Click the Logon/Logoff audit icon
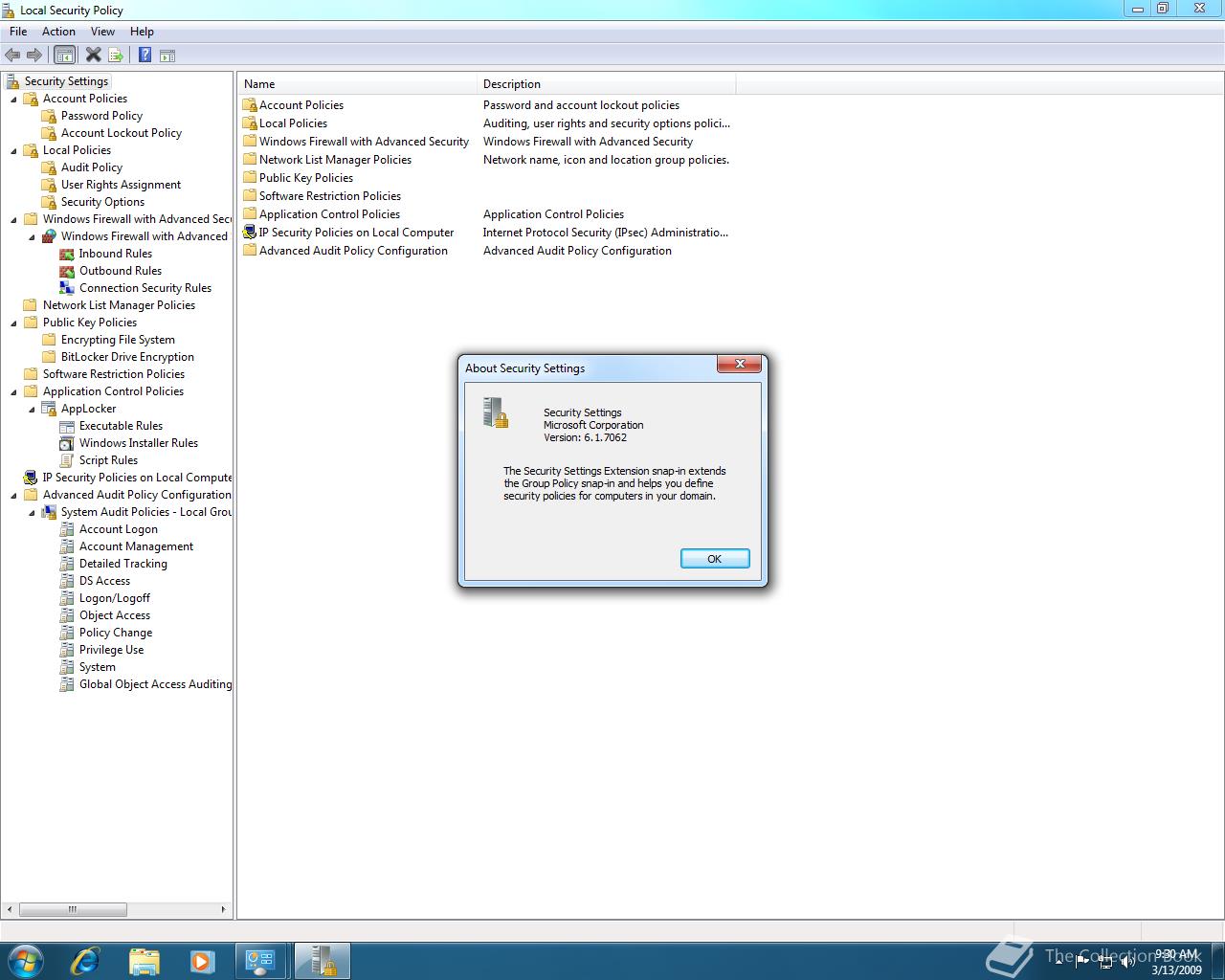Viewport: 1225px width, 980px height. [67, 598]
